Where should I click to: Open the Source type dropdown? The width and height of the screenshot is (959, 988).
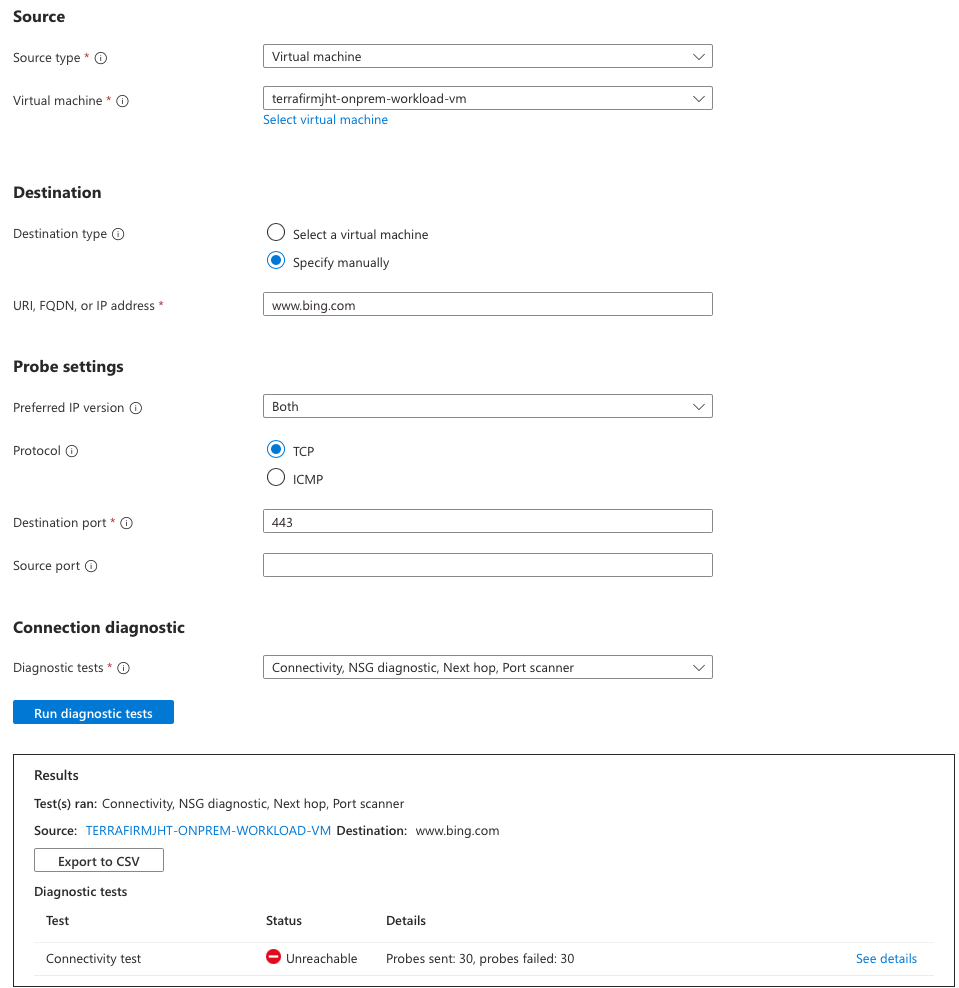click(x=487, y=57)
